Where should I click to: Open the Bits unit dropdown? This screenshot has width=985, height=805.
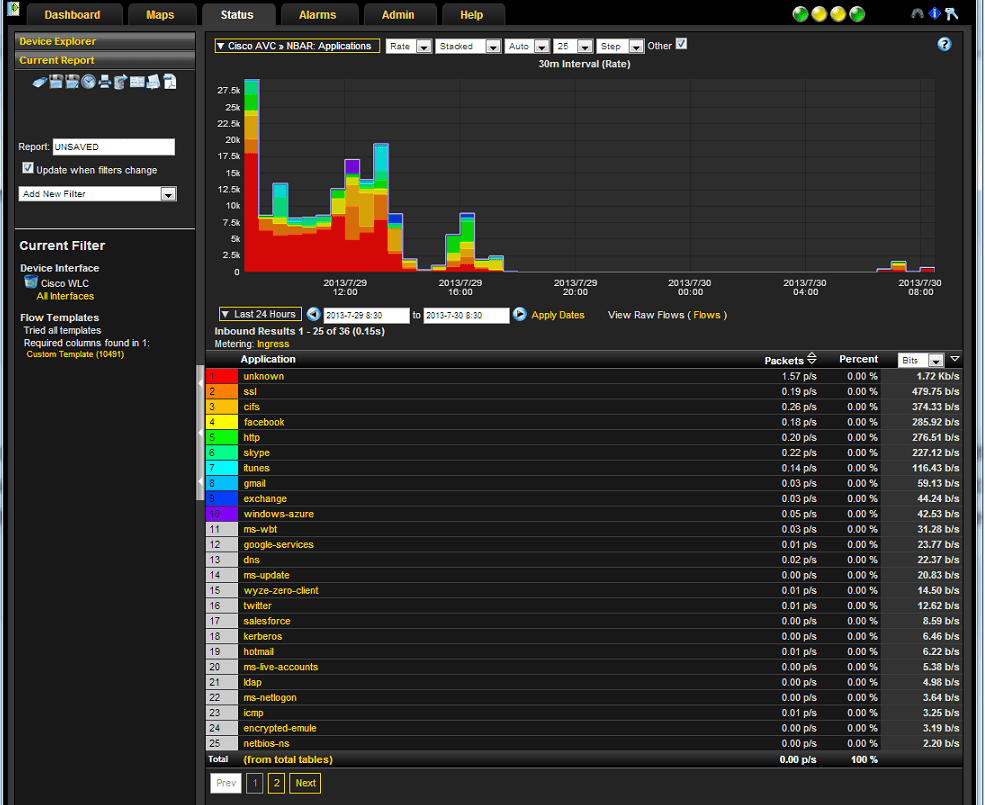(921, 360)
